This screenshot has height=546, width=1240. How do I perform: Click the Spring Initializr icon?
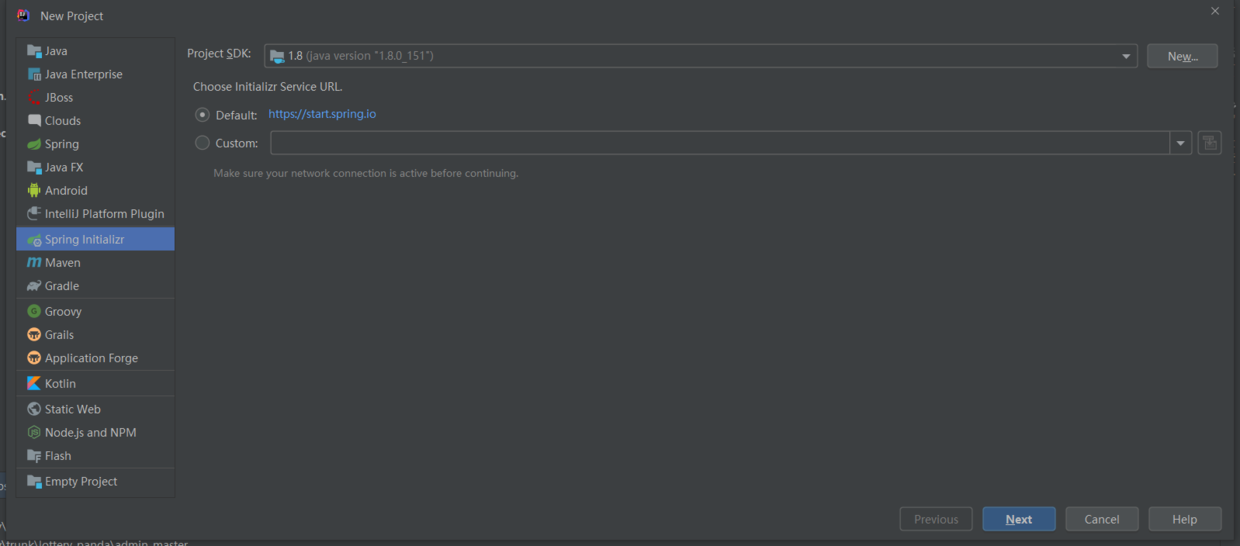click(34, 240)
